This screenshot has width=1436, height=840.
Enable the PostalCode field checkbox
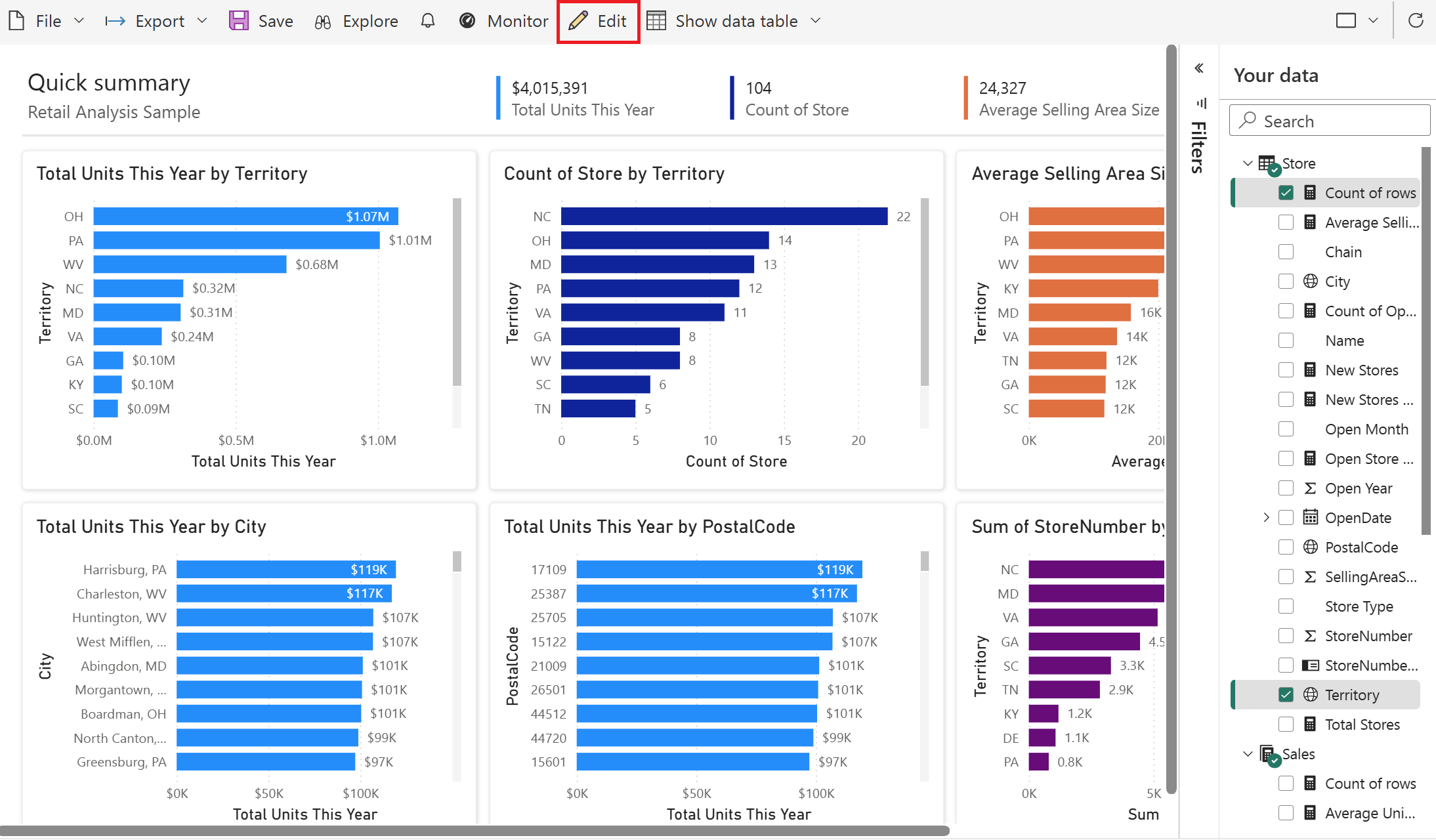click(1286, 547)
